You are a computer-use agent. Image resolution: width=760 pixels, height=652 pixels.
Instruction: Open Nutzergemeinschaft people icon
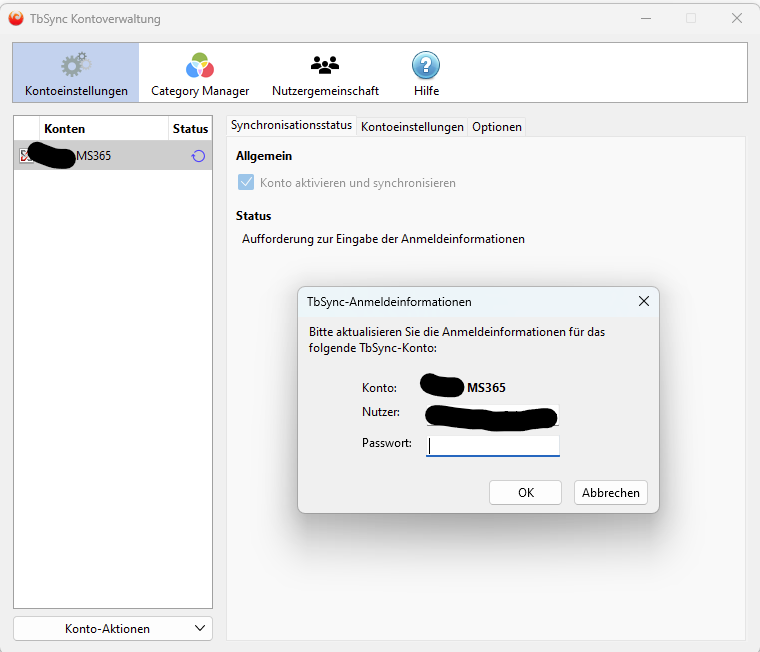[x=325, y=65]
